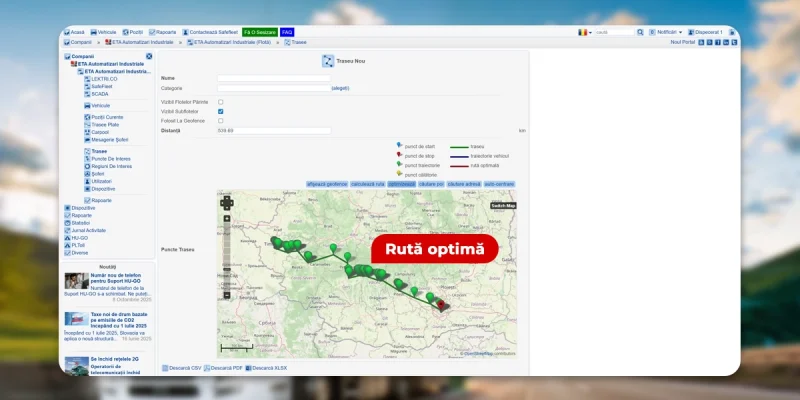Open Utilizatori in the sidebar
This screenshot has width=800, height=400.
coord(98,181)
